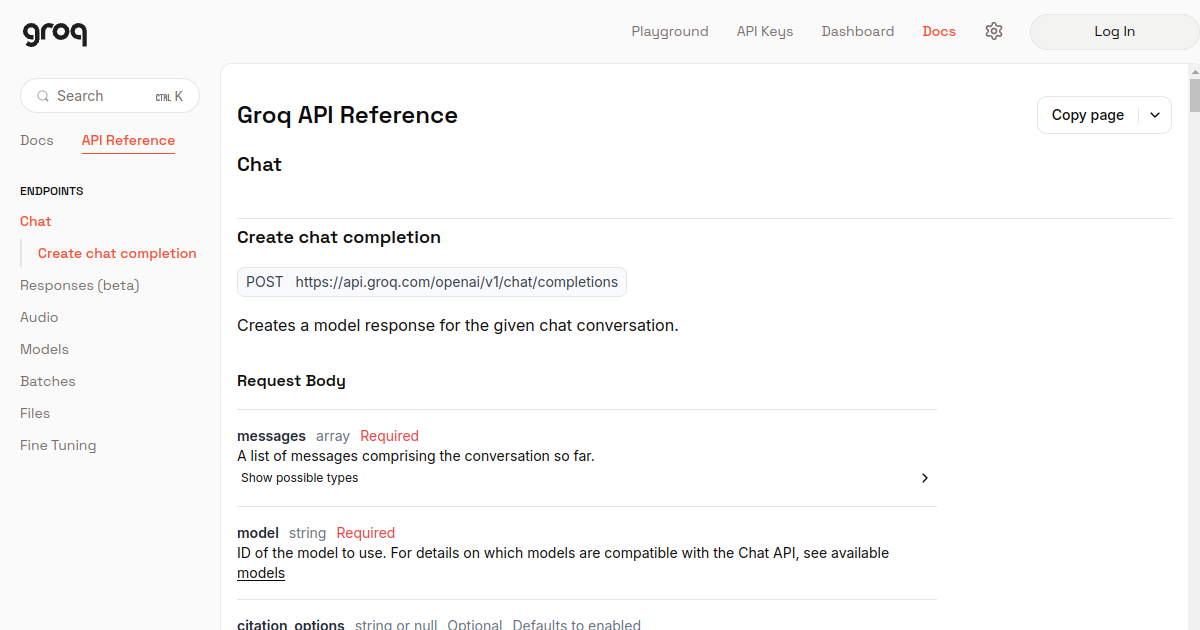Click the Chat section heading
This screenshot has height=630, width=1200.
[x=259, y=164]
